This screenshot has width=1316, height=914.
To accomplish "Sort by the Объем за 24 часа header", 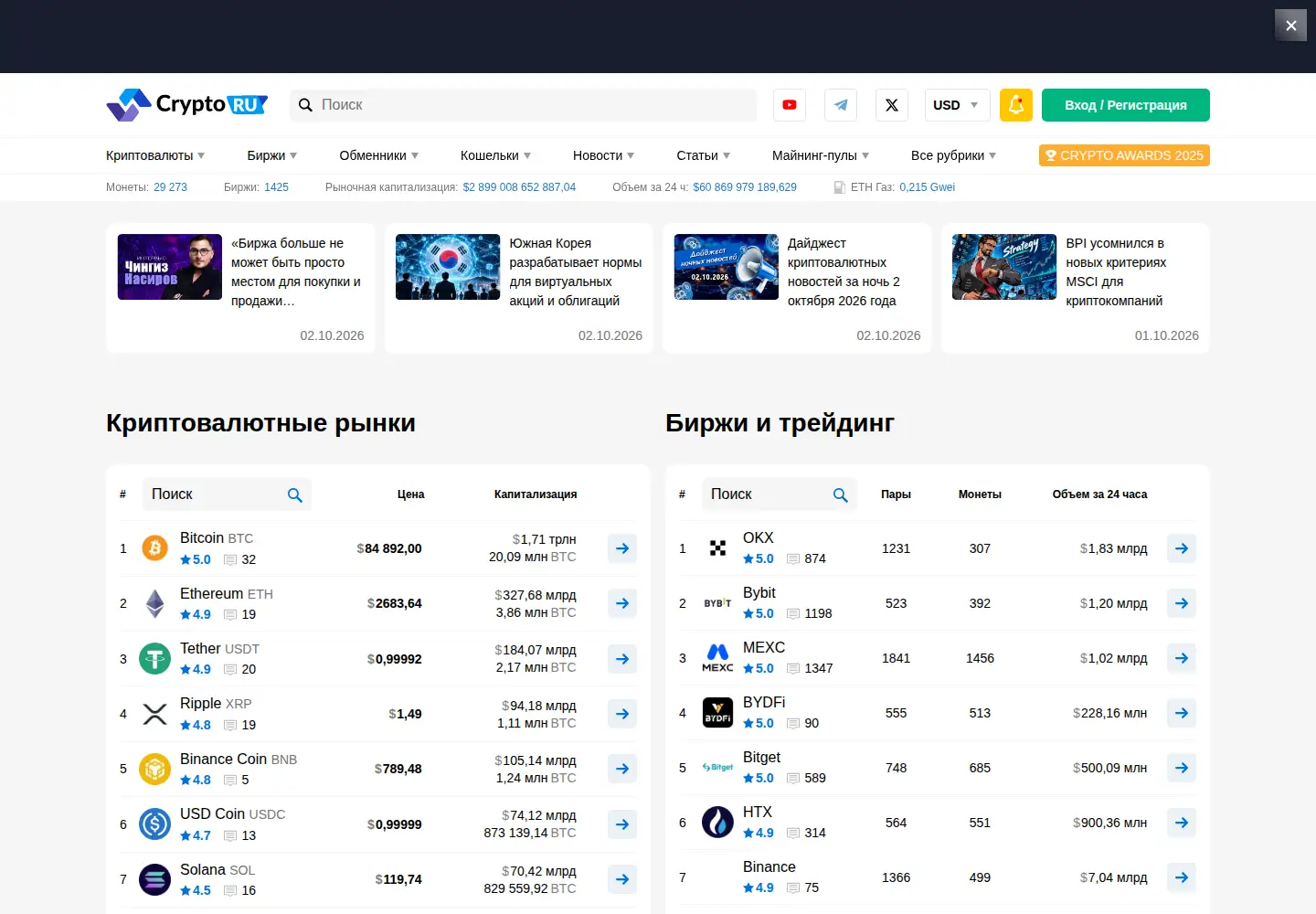I will pos(1099,494).
